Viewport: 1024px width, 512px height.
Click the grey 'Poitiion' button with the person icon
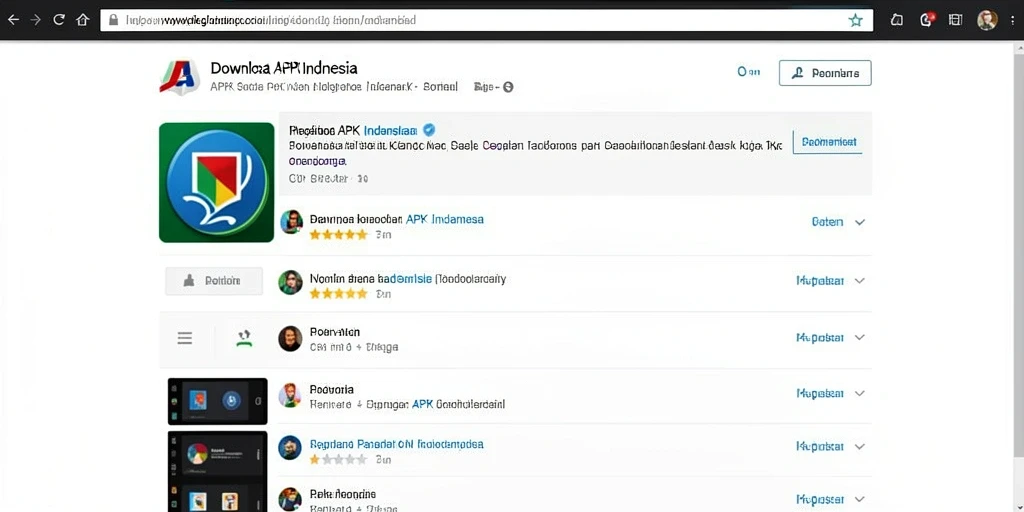214,281
